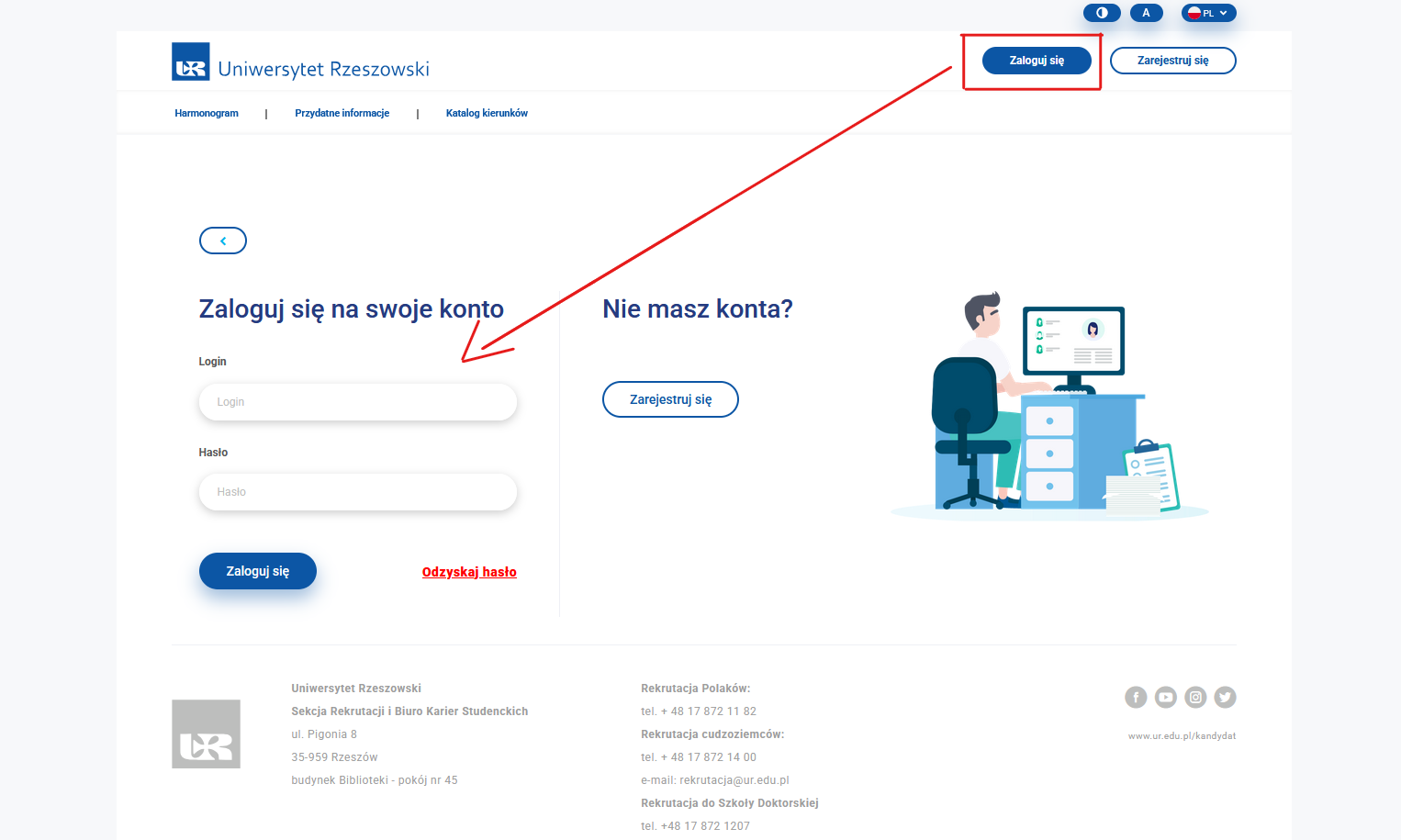
Task: Go to Przydatne informacje menu
Action: (342, 113)
